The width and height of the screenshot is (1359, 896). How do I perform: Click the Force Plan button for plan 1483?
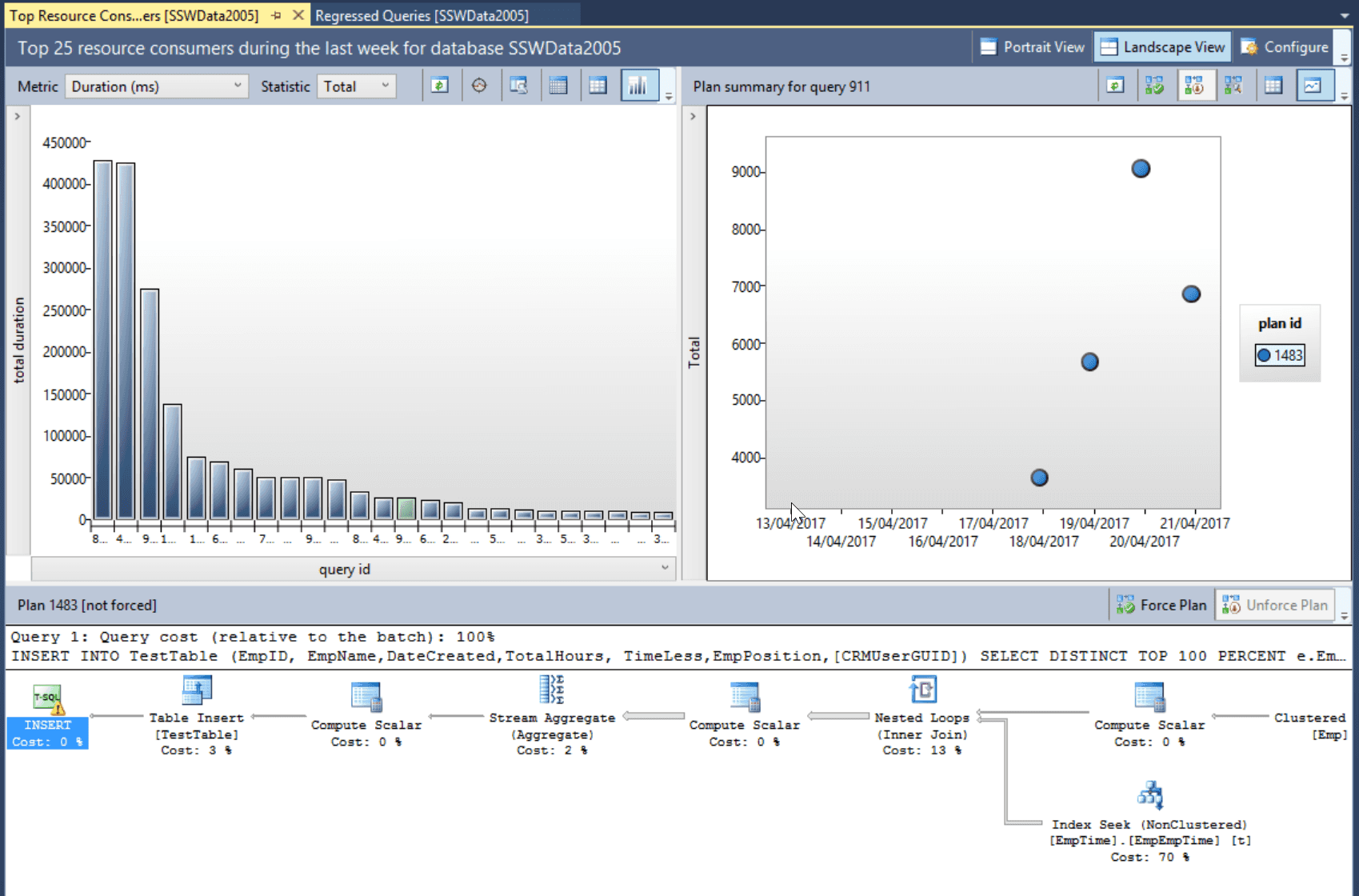(1161, 606)
